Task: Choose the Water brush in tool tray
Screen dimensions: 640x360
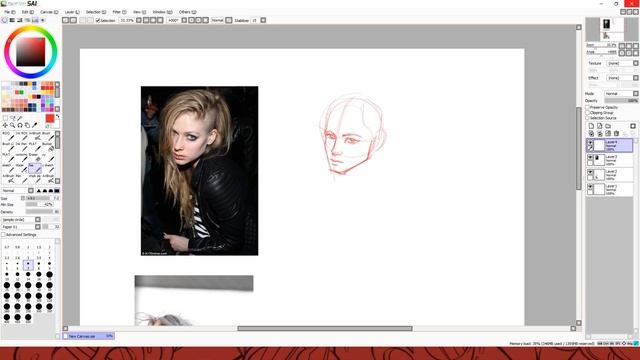Action: coord(21,168)
